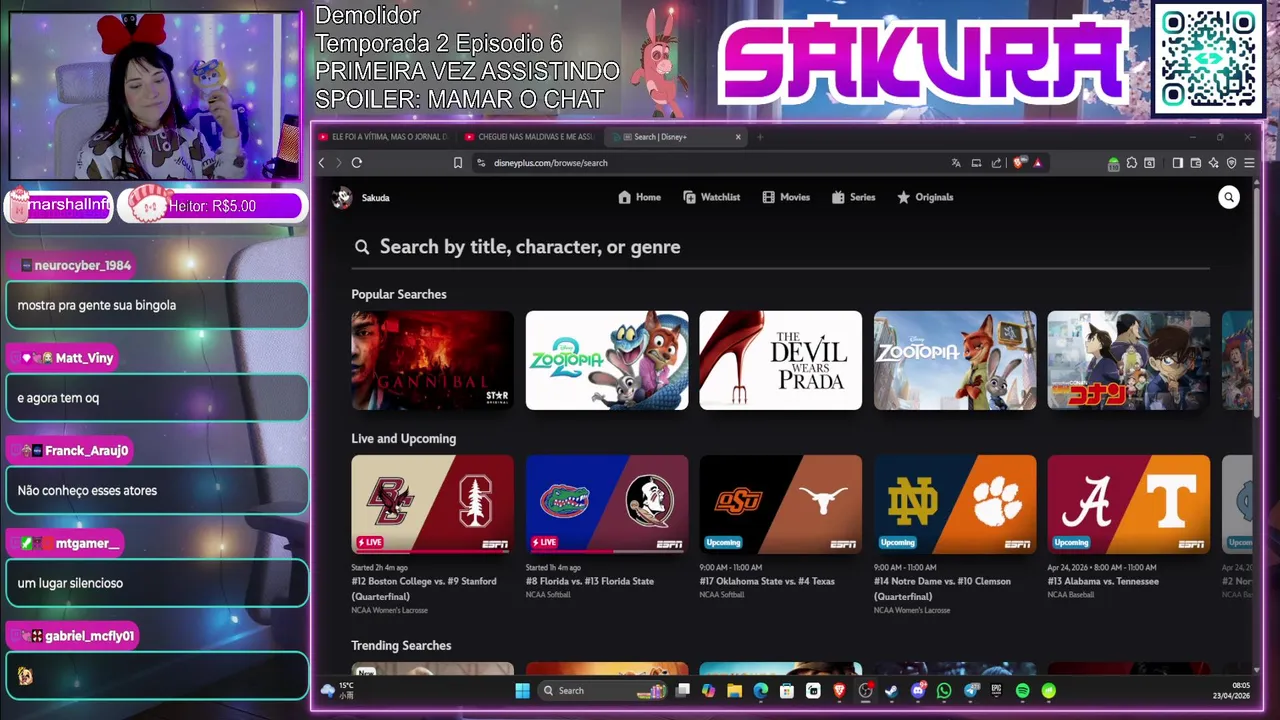Click the 'Heitor: R$5.00' donation badge
Image resolution: width=1280 pixels, height=720 pixels.
pyautogui.click(x=212, y=206)
